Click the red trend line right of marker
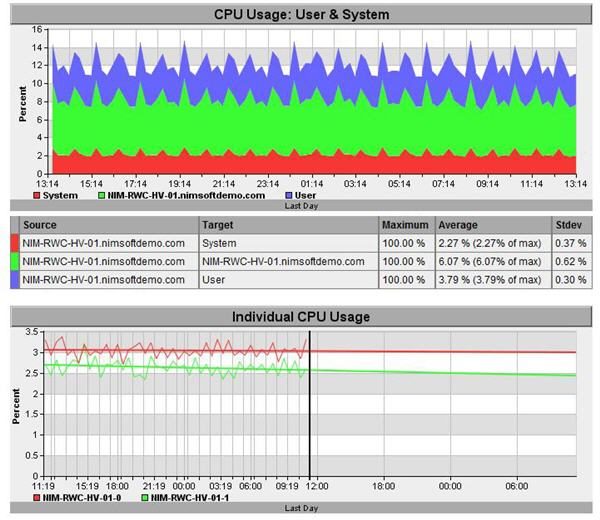Screen dimensions: 600x520 click(x=443, y=352)
